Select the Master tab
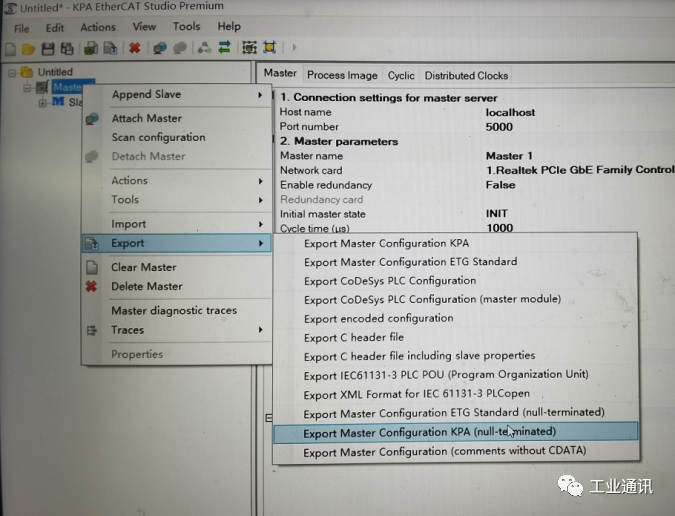Screen dimensions: 675x516 (280, 73)
